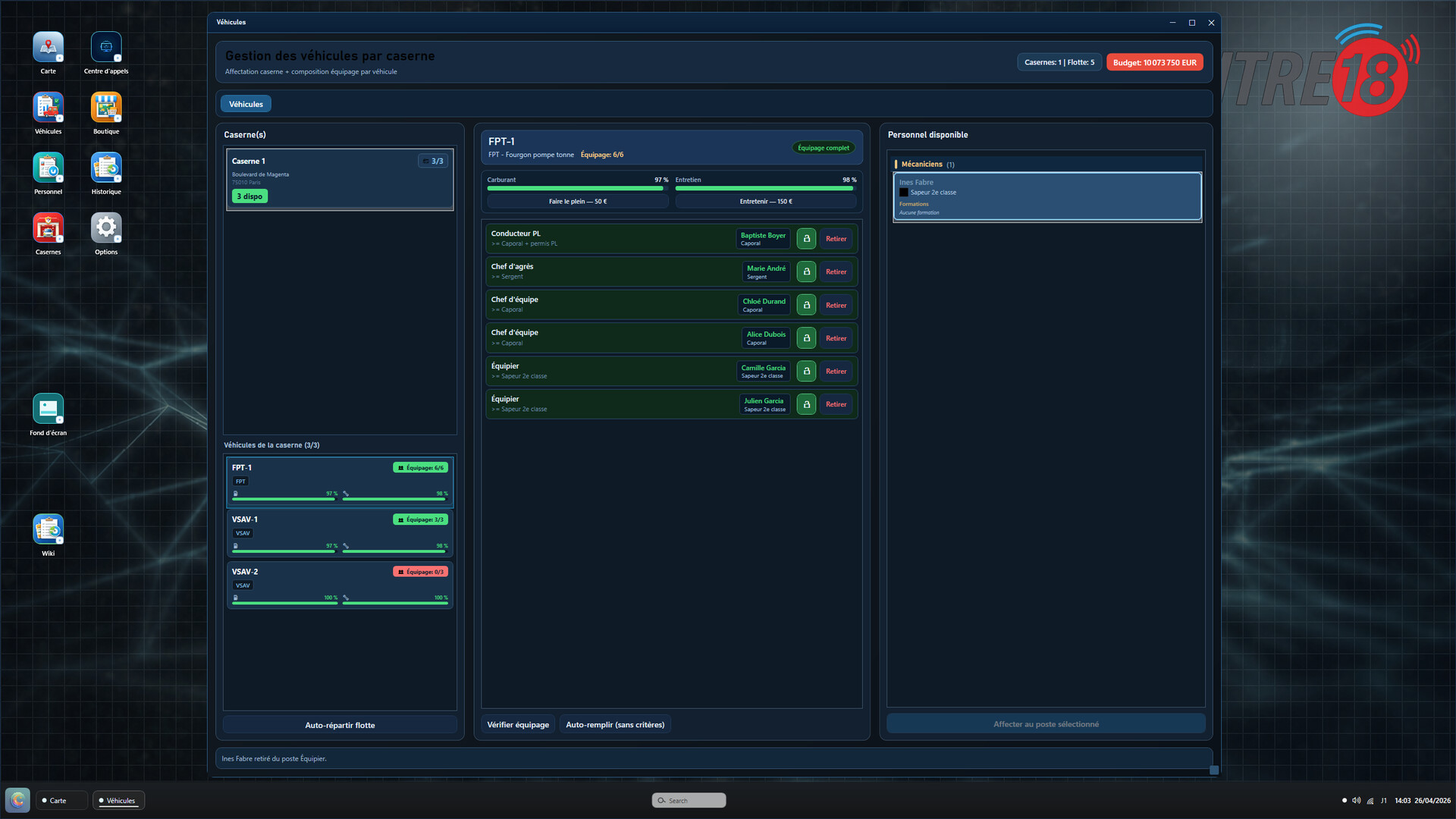
Task: Switch to the Véhicules tab
Action: click(x=246, y=104)
